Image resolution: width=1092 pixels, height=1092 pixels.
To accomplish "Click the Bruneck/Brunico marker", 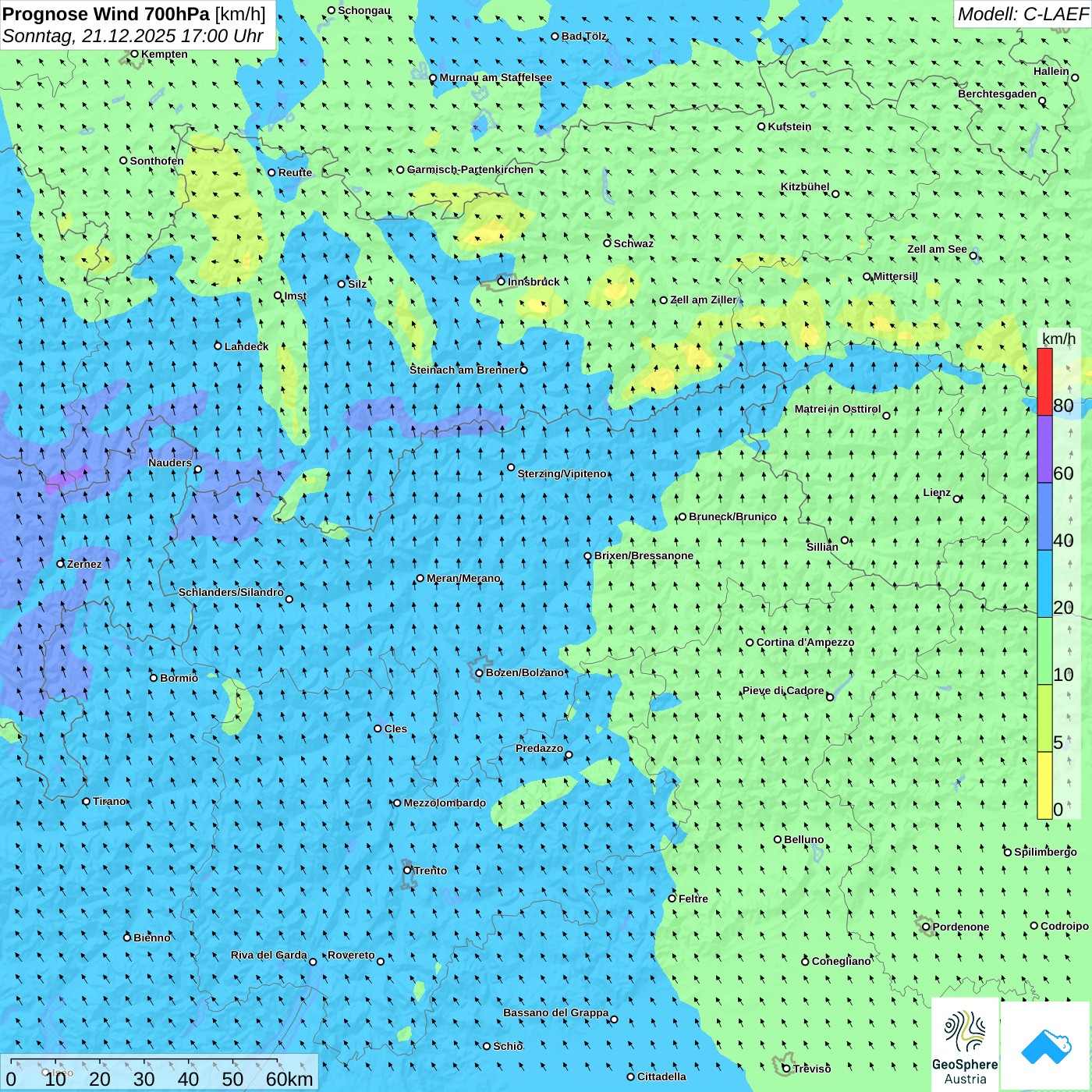I will tap(682, 516).
